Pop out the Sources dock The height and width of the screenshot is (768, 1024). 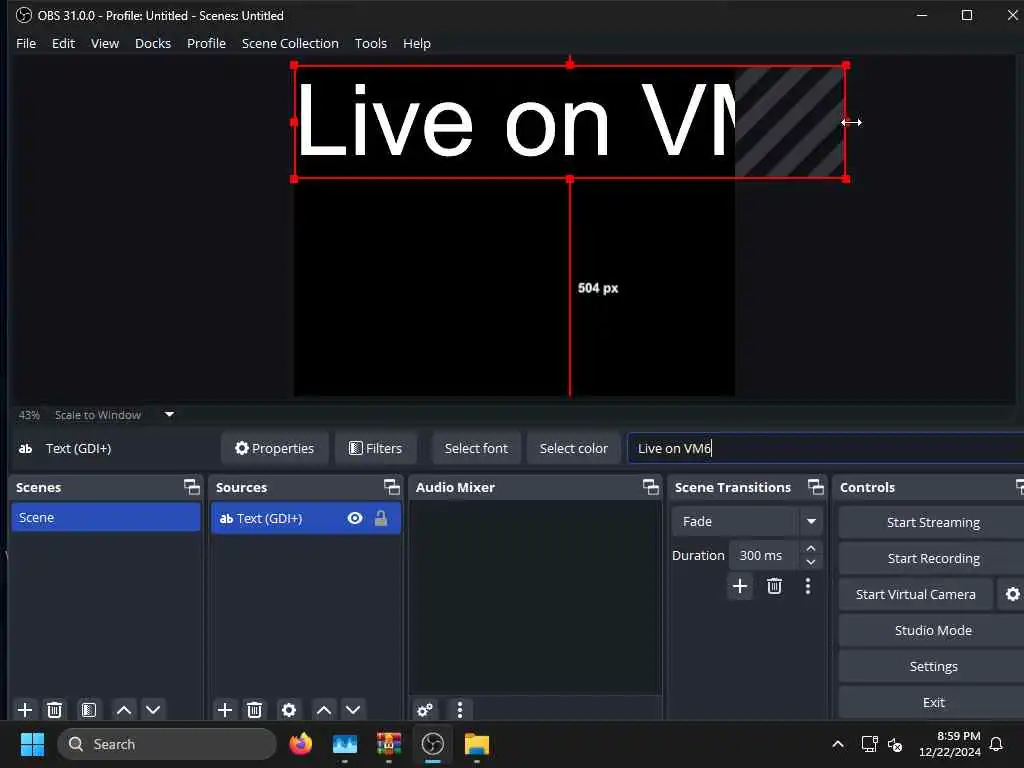392,487
